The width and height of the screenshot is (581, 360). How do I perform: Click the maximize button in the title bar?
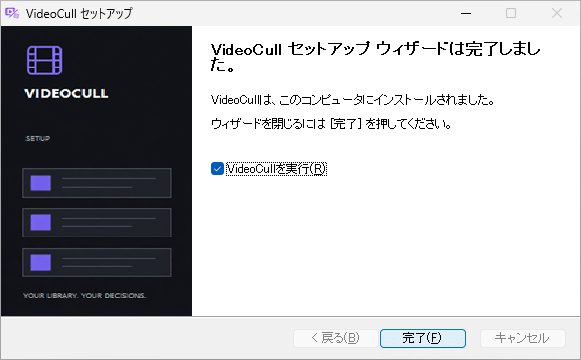coord(511,13)
